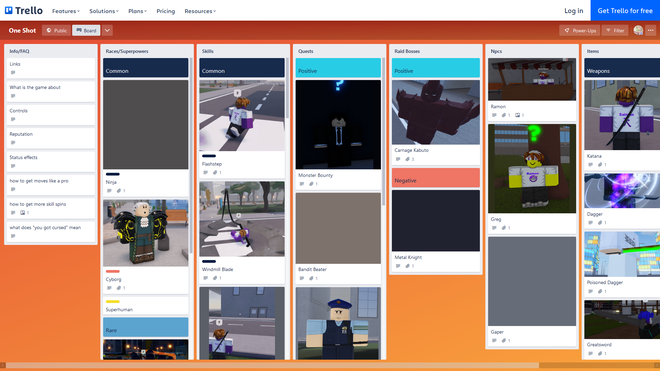Click the Skills list vertical scrollbar

[x=287, y=88]
